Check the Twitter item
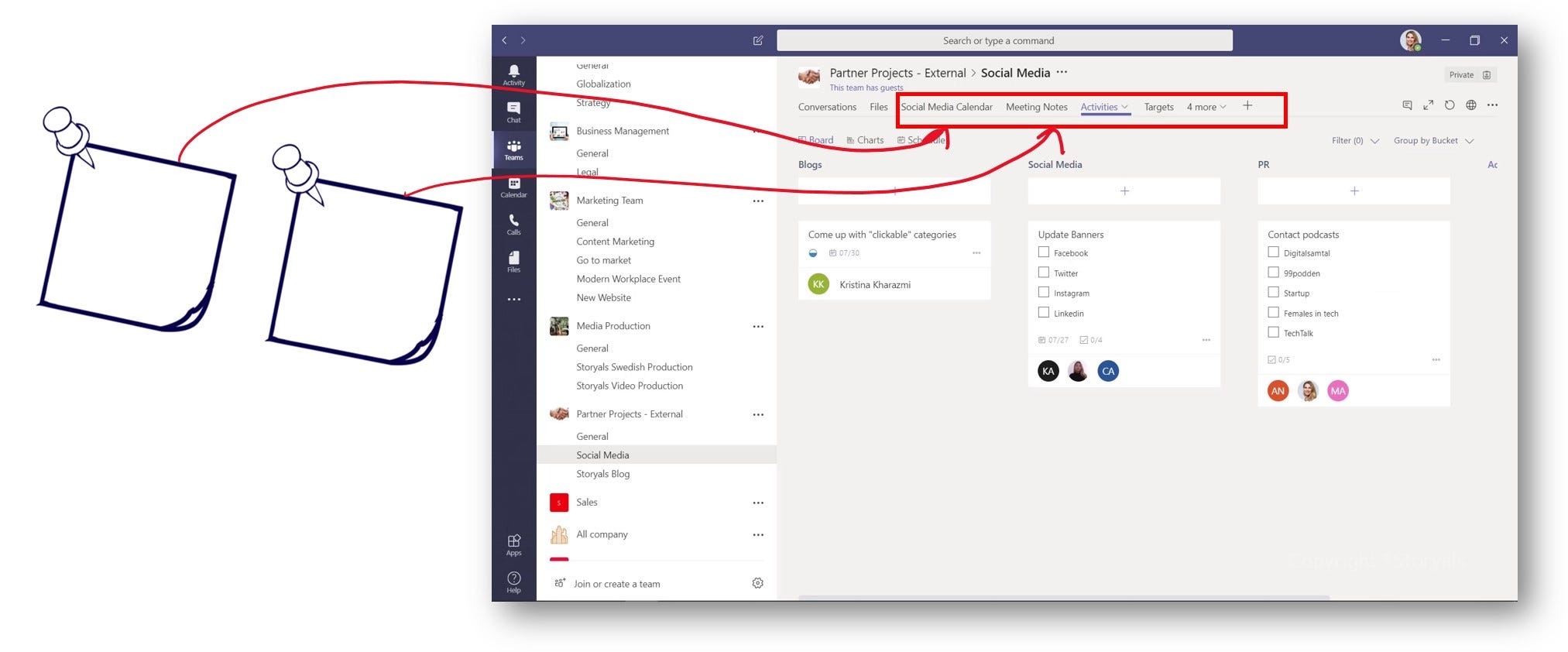This screenshot has width=1568, height=652. pos(1044,273)
